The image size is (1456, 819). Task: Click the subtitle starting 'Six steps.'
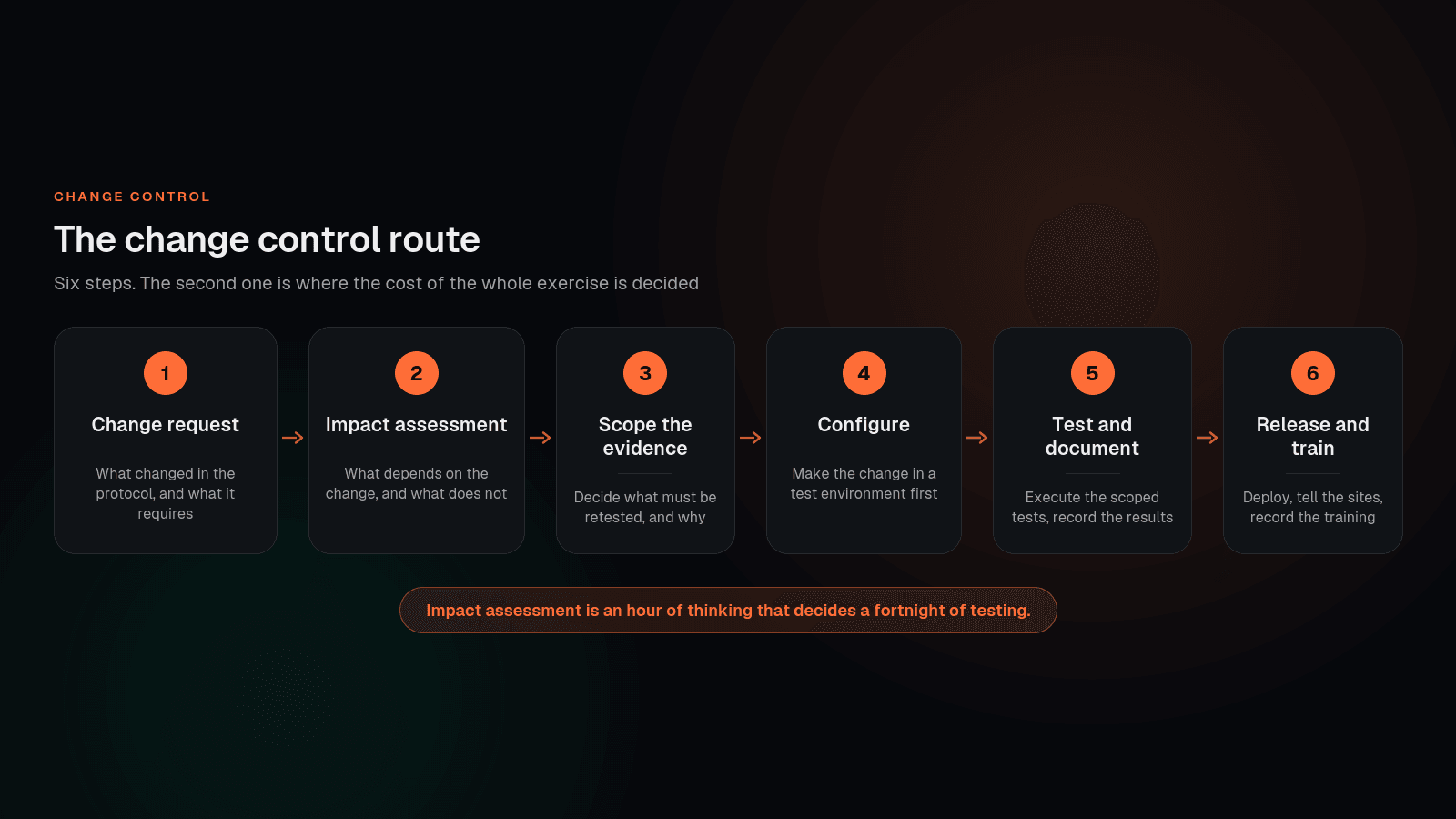[x=376, y=283]
